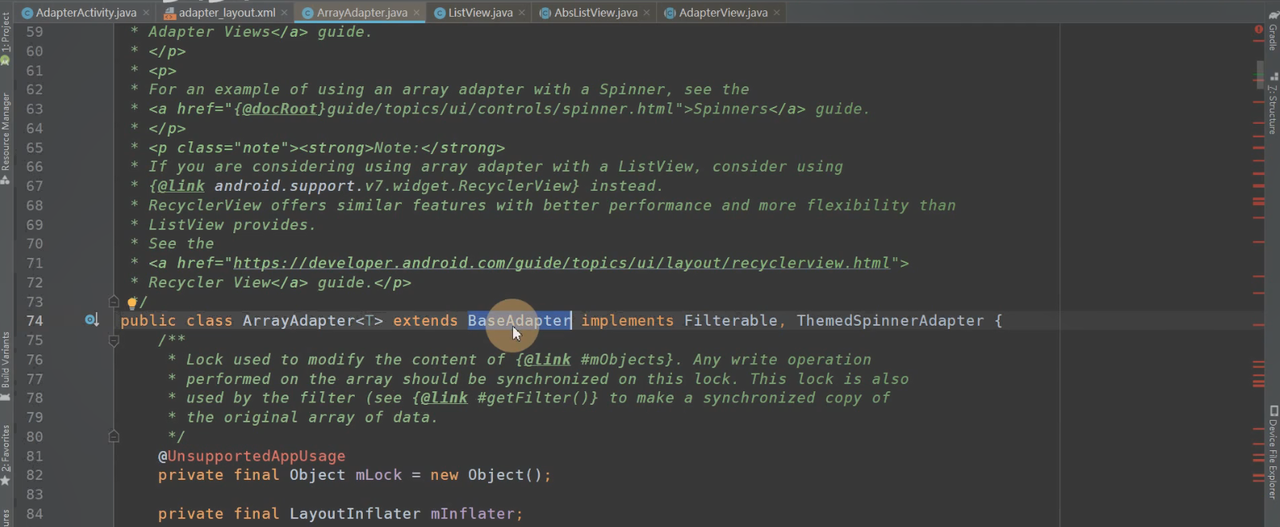Click the implemented-class gutter icon on line 74
The image size is (1280, 527).
(x=91, y=321)
